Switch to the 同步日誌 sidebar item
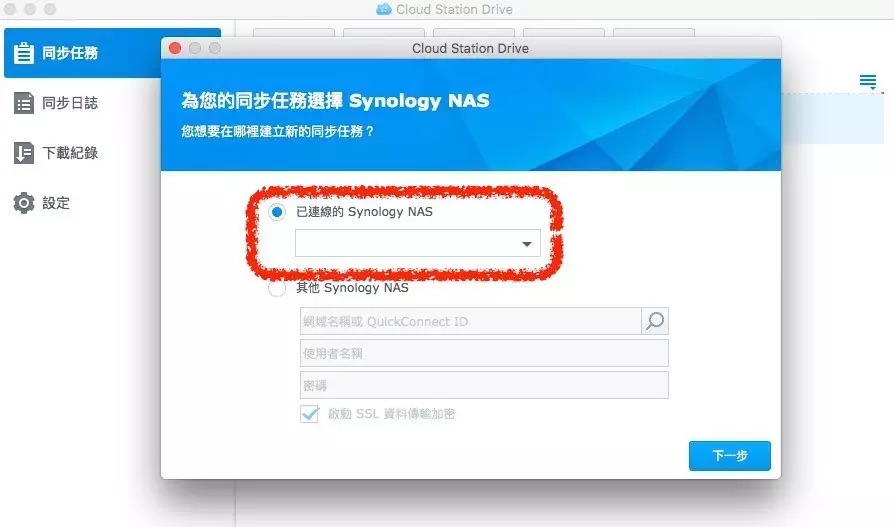 pyautogui.click(x=70, y=103)
